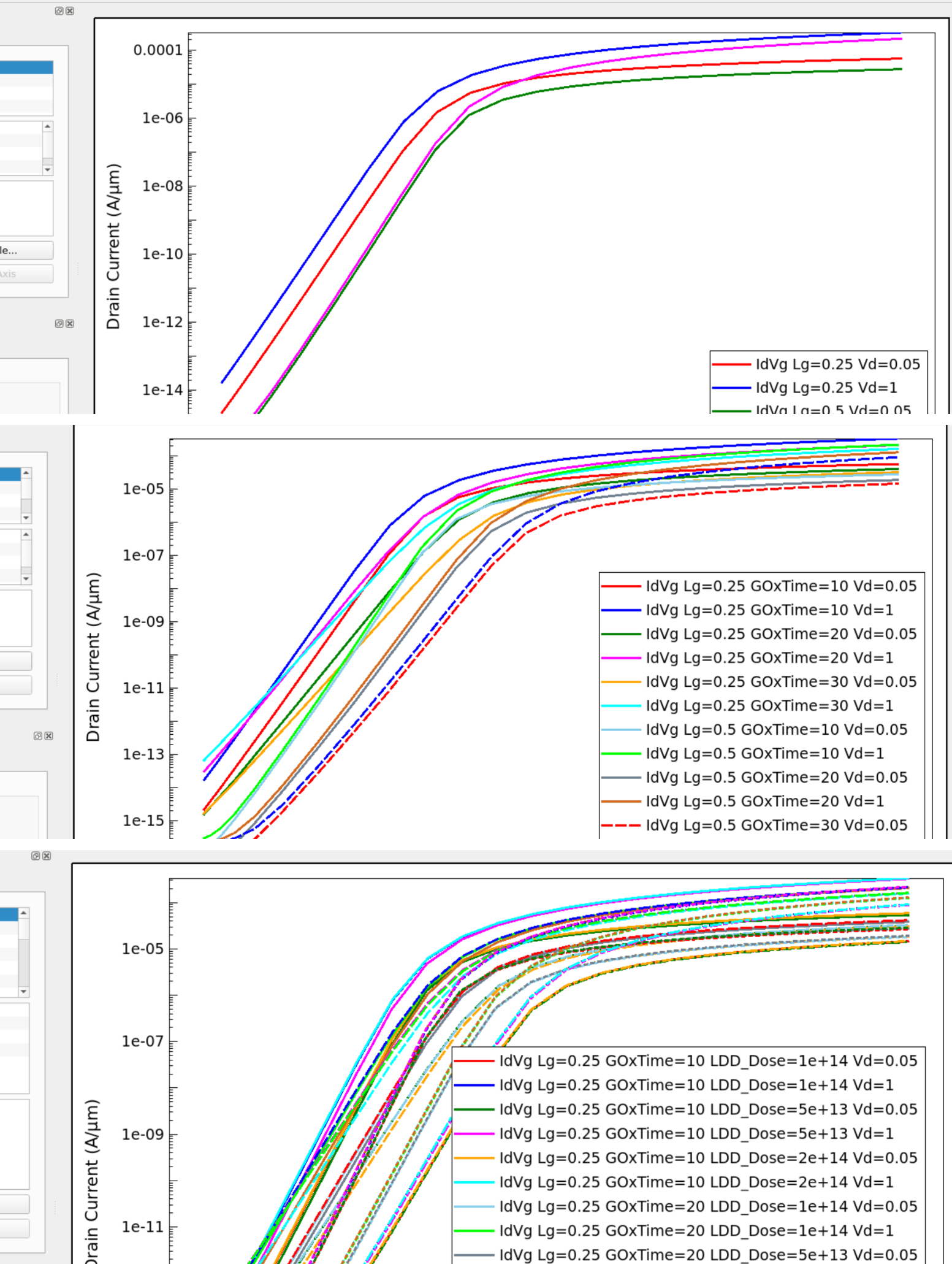The width and height of the screenshot is (952, 1264).
Task: Click list scroll-up arrow beside LDD_Dose plot
Action: tap(23, 913)
